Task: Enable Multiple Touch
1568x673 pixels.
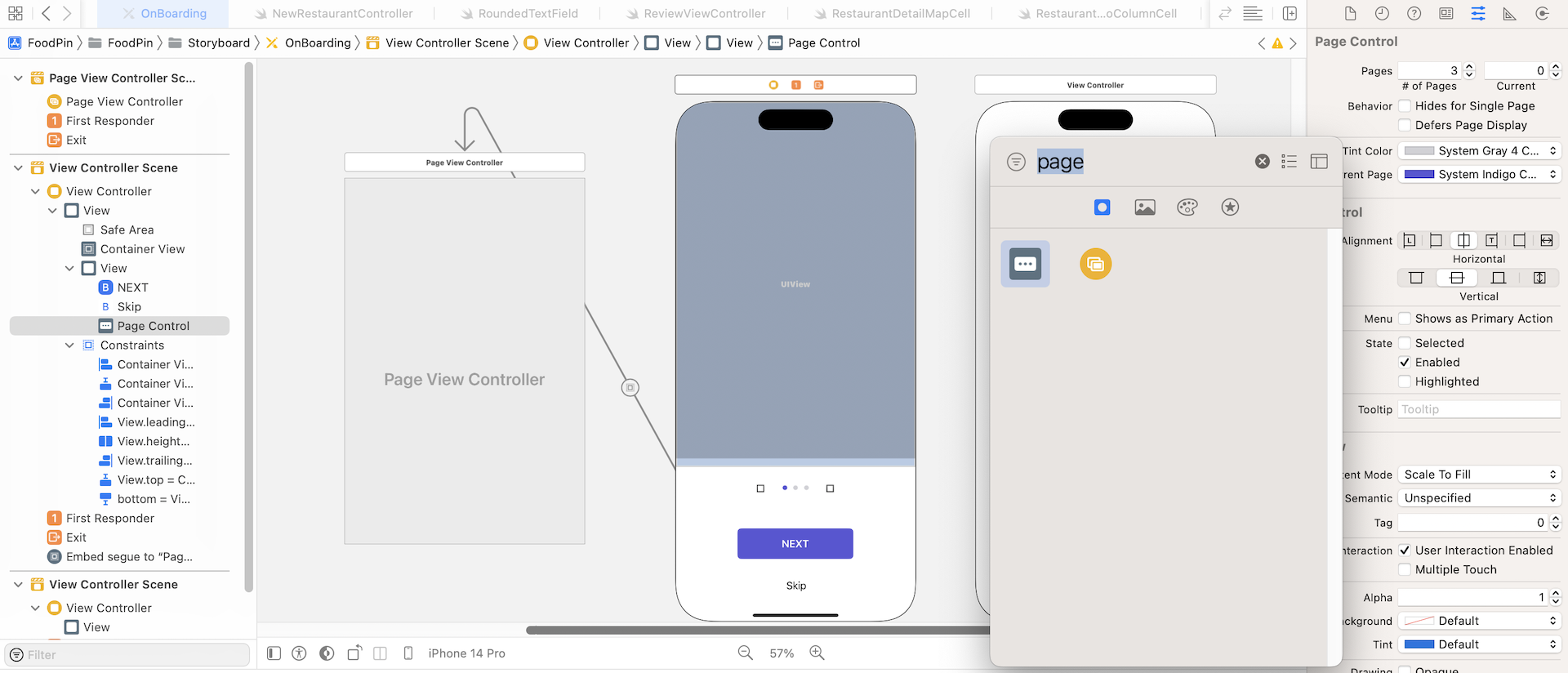Action: tap(1405, 569)
